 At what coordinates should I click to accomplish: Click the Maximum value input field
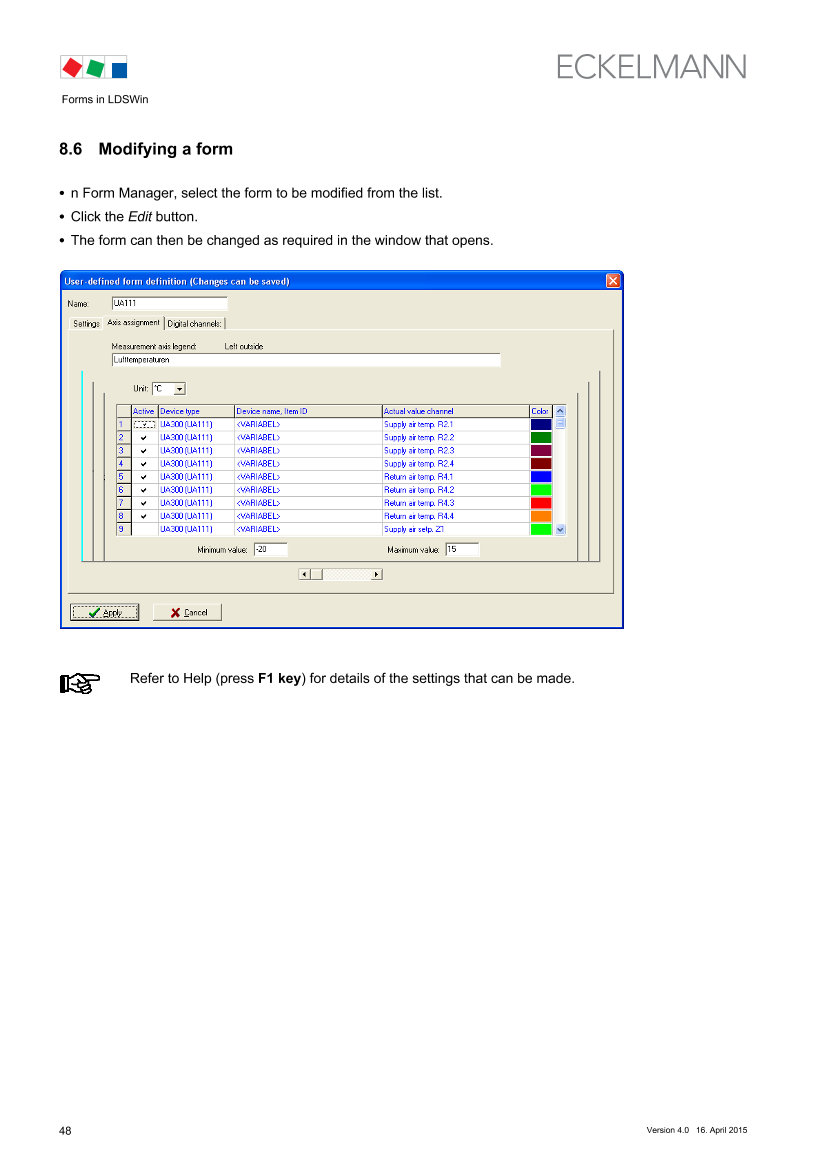tap(462, 550)
